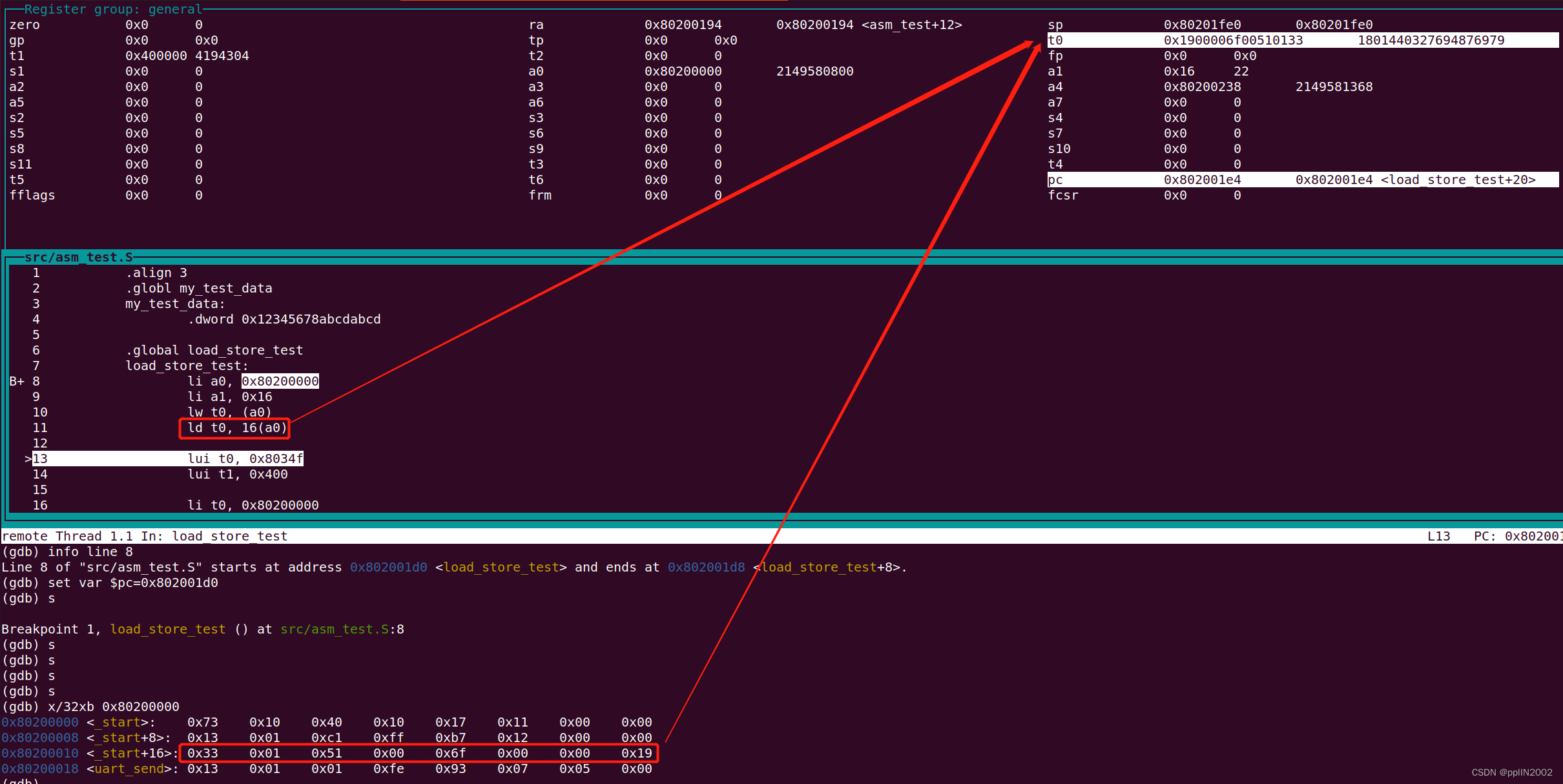Screen dimensions: 1563x784
Task: Click the a0 register value 0x80200000
Action: tap(683, 71)
